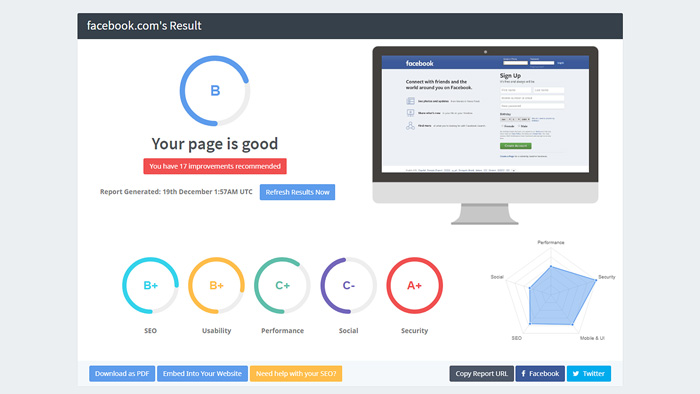Click the facebook.com's Result heading
This screenshot has height=394, width=700.
144,26
